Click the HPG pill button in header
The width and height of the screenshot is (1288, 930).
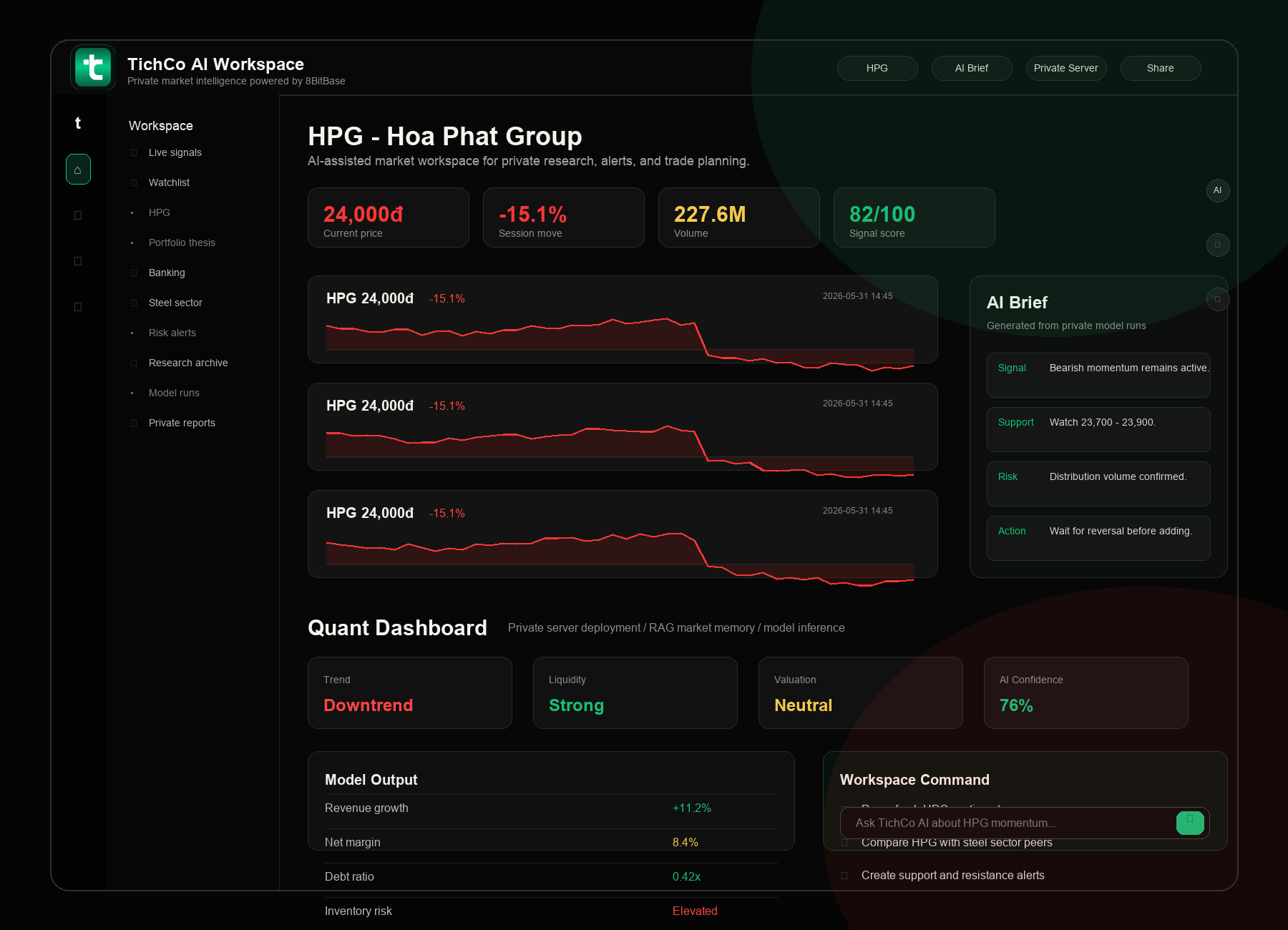[877, 68]
